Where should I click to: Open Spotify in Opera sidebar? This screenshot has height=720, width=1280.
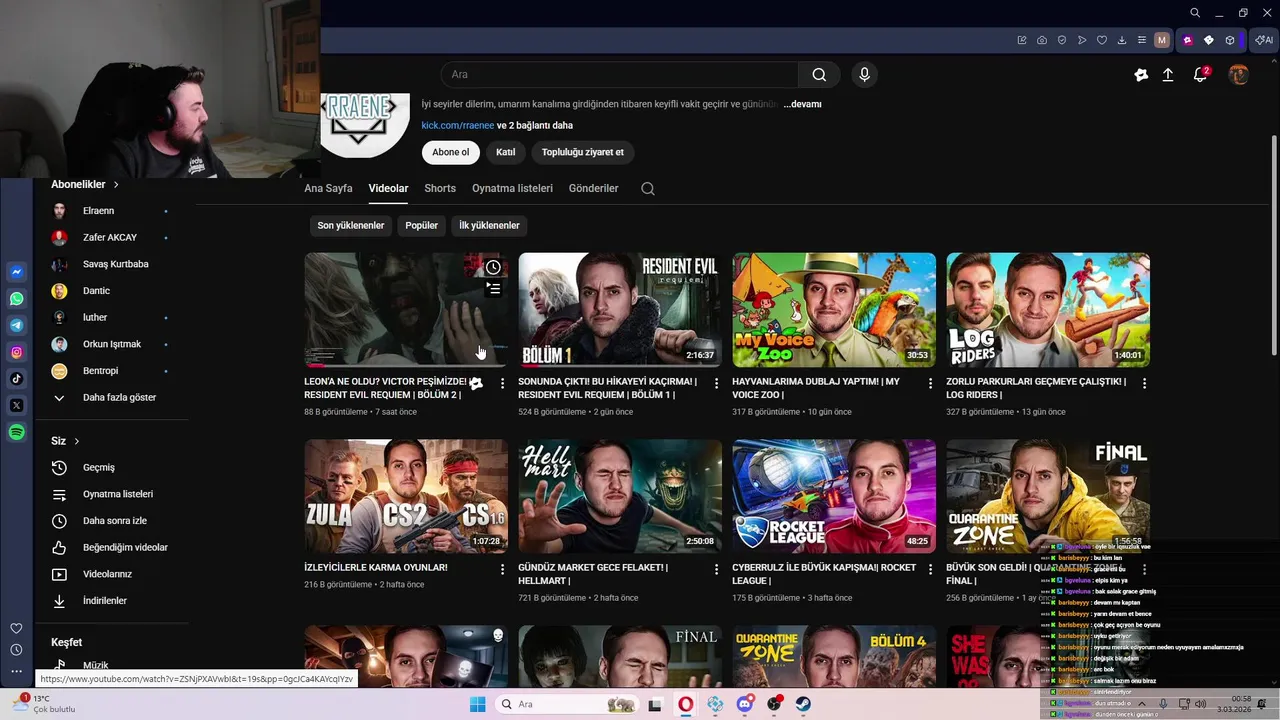point(17,432)
